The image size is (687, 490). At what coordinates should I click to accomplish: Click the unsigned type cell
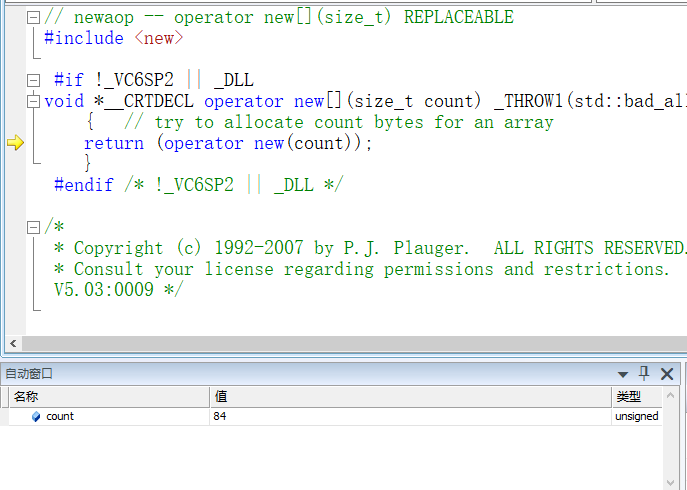point(637,416)
